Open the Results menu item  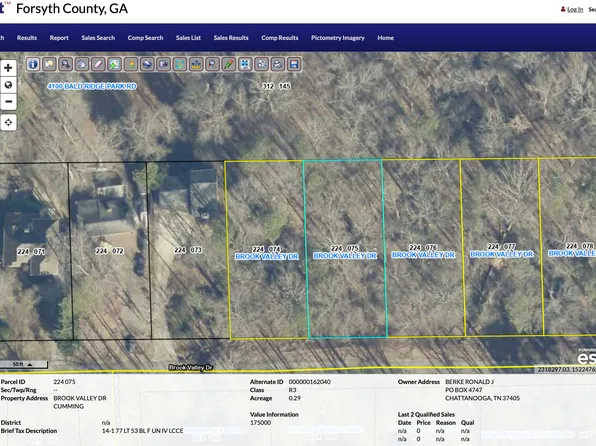click(x=27, y=38)
